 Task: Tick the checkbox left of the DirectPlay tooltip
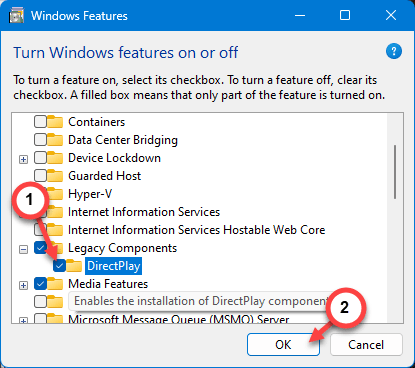(40, 302)
